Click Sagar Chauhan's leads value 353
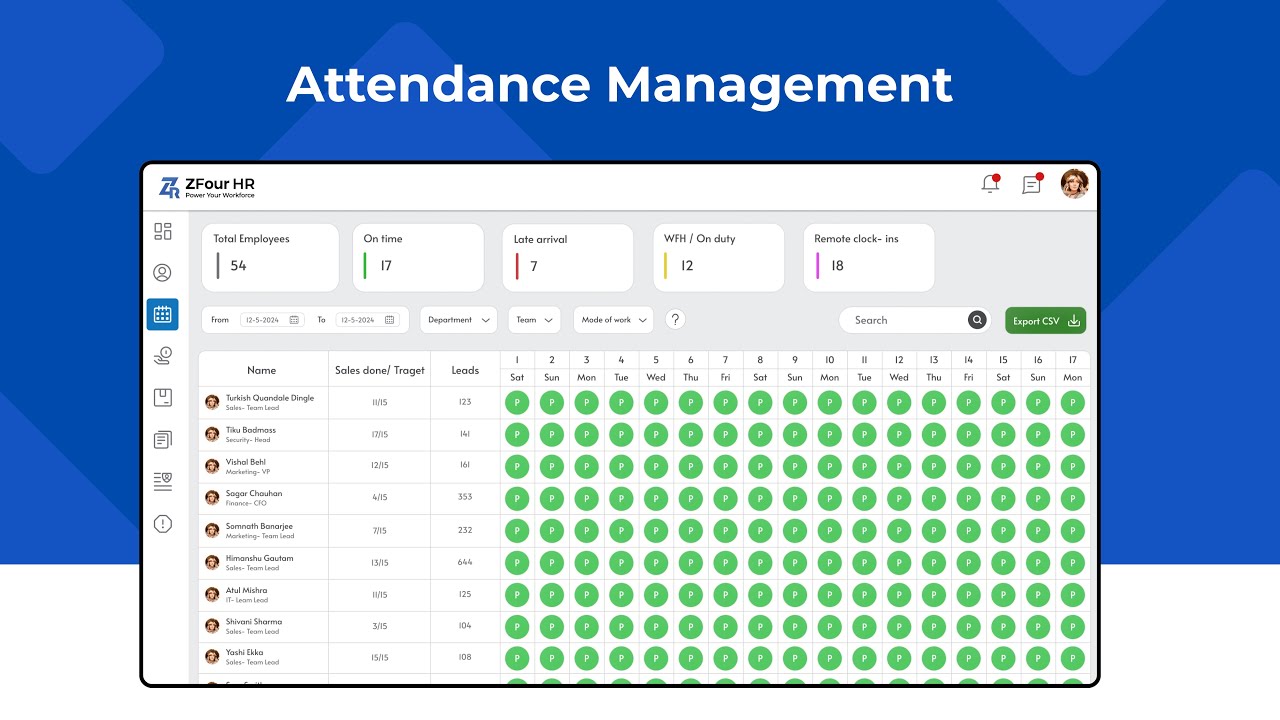Screen dimensions: 1280x720 465,498
